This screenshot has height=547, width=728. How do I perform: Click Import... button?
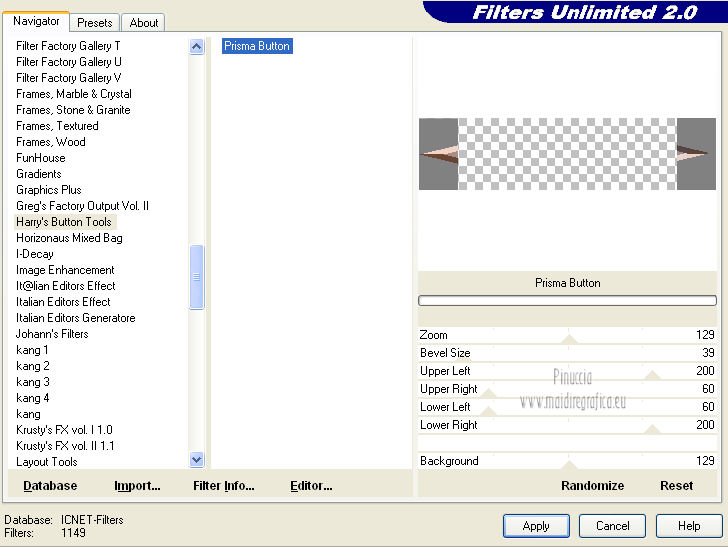[137, 486]
